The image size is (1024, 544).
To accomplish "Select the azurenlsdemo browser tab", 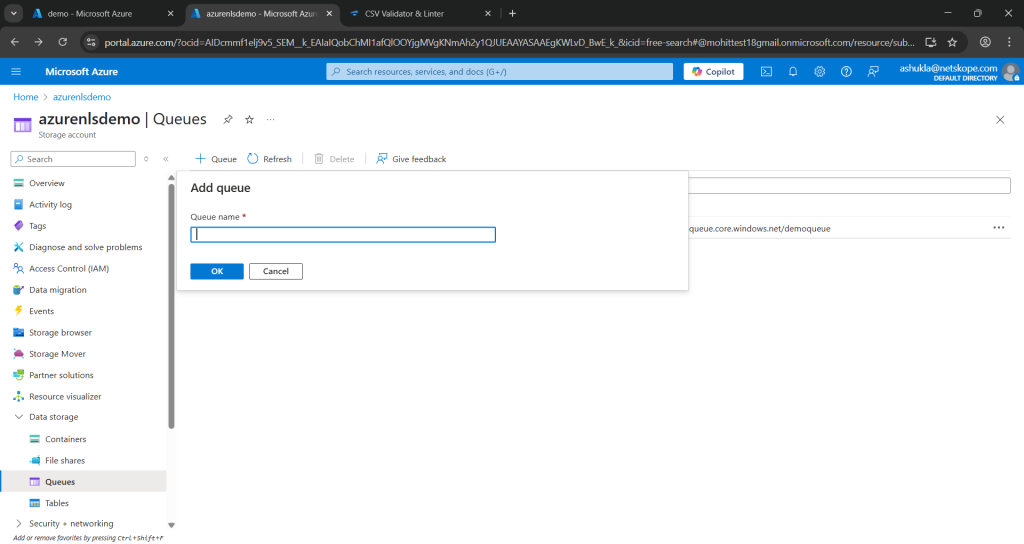I will click(261, 14).
